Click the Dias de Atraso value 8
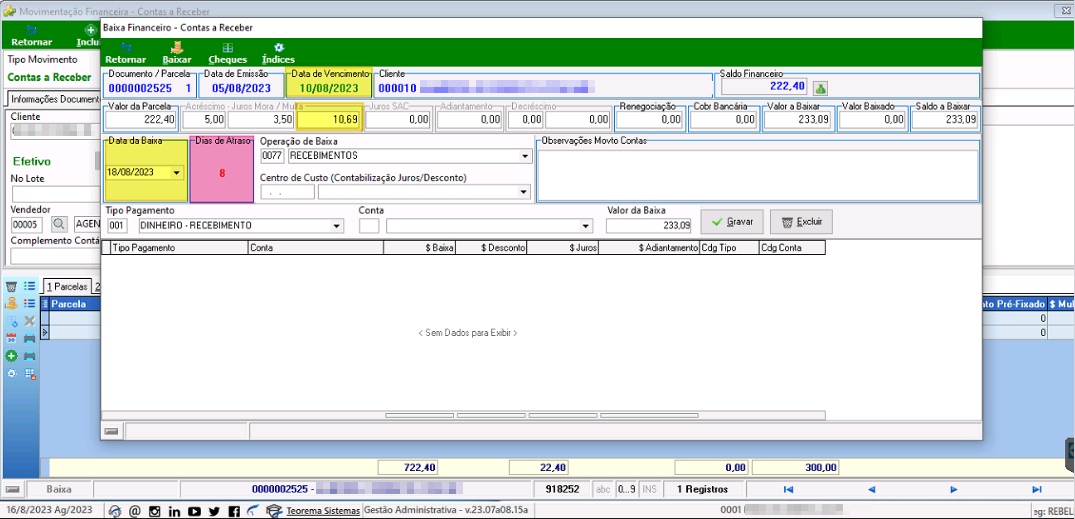Viewport: 1075px width, 519px height. [x=222, y=173]
